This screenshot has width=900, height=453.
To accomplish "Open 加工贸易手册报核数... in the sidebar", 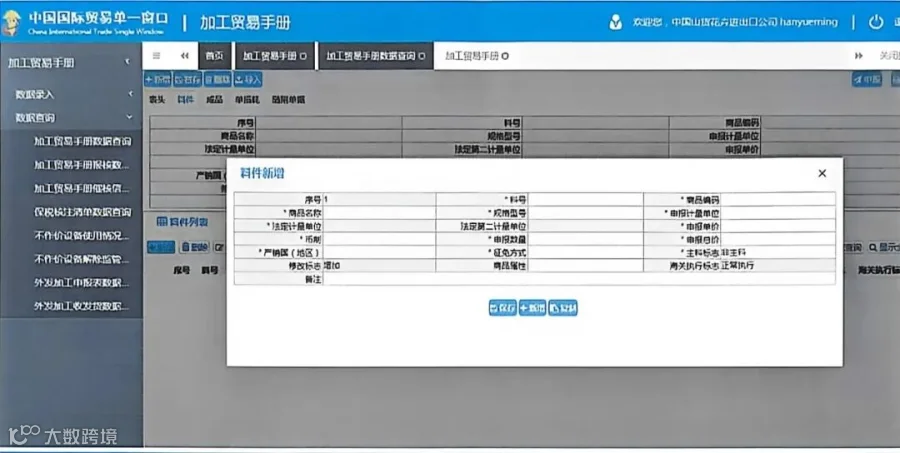I will (x=81, y=165).
